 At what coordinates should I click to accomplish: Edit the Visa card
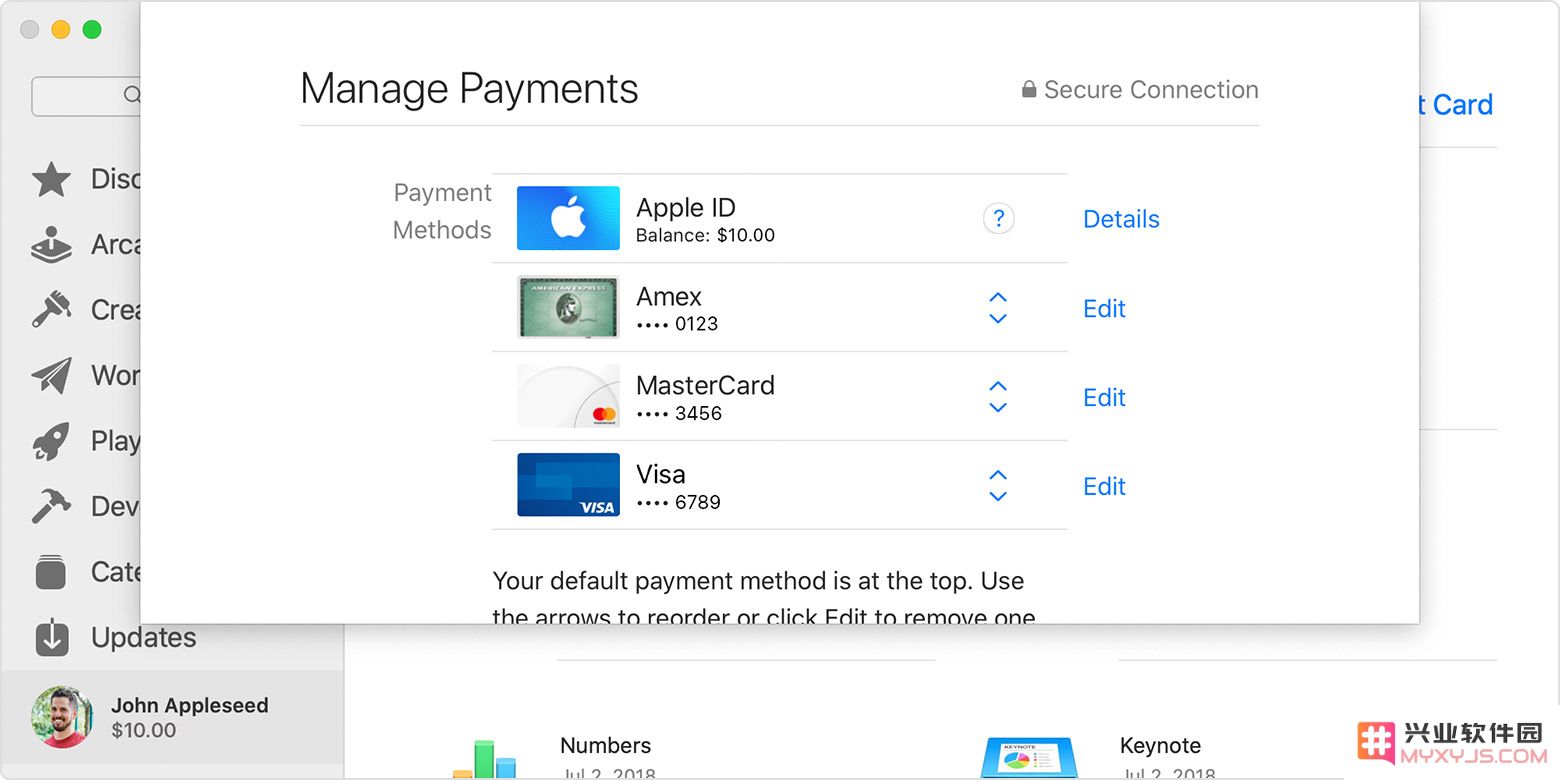pyautogui.click(x=1104, y=486)
